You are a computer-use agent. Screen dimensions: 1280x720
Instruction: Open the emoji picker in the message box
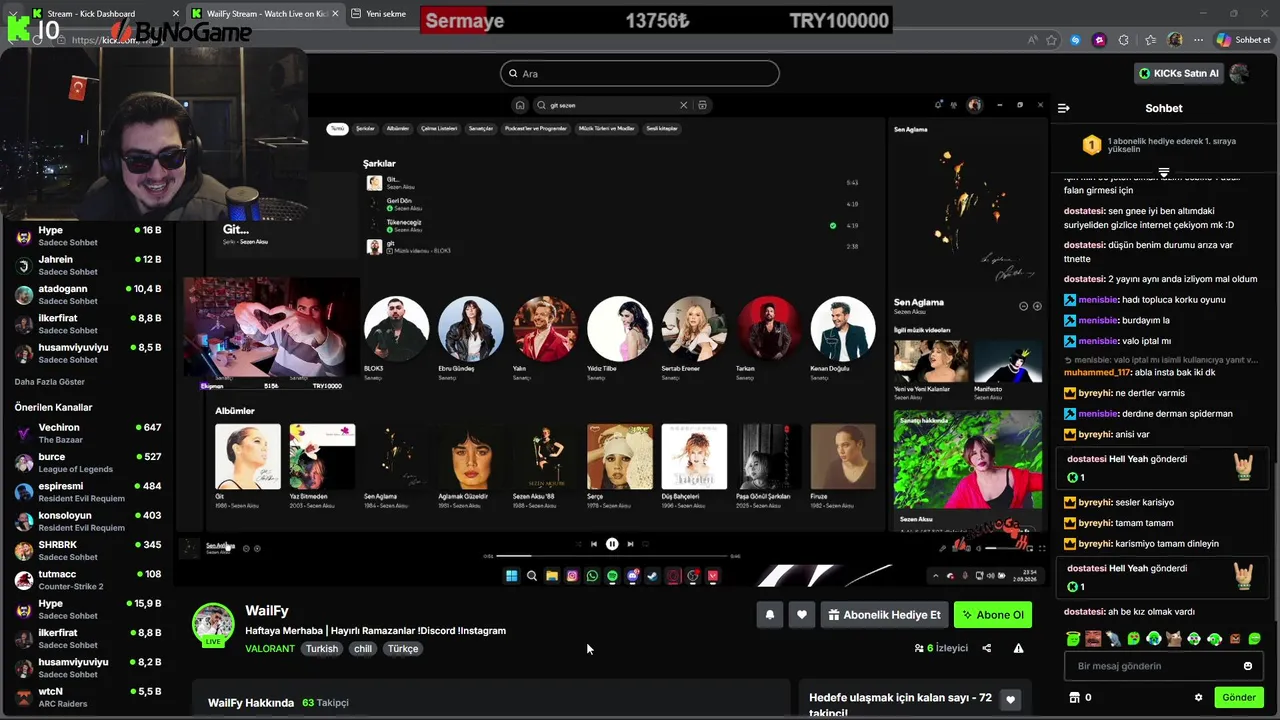coord(1248,666)
